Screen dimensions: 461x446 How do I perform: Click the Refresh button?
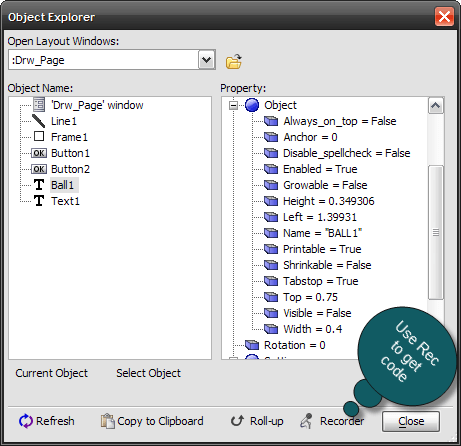pos(47,421)
